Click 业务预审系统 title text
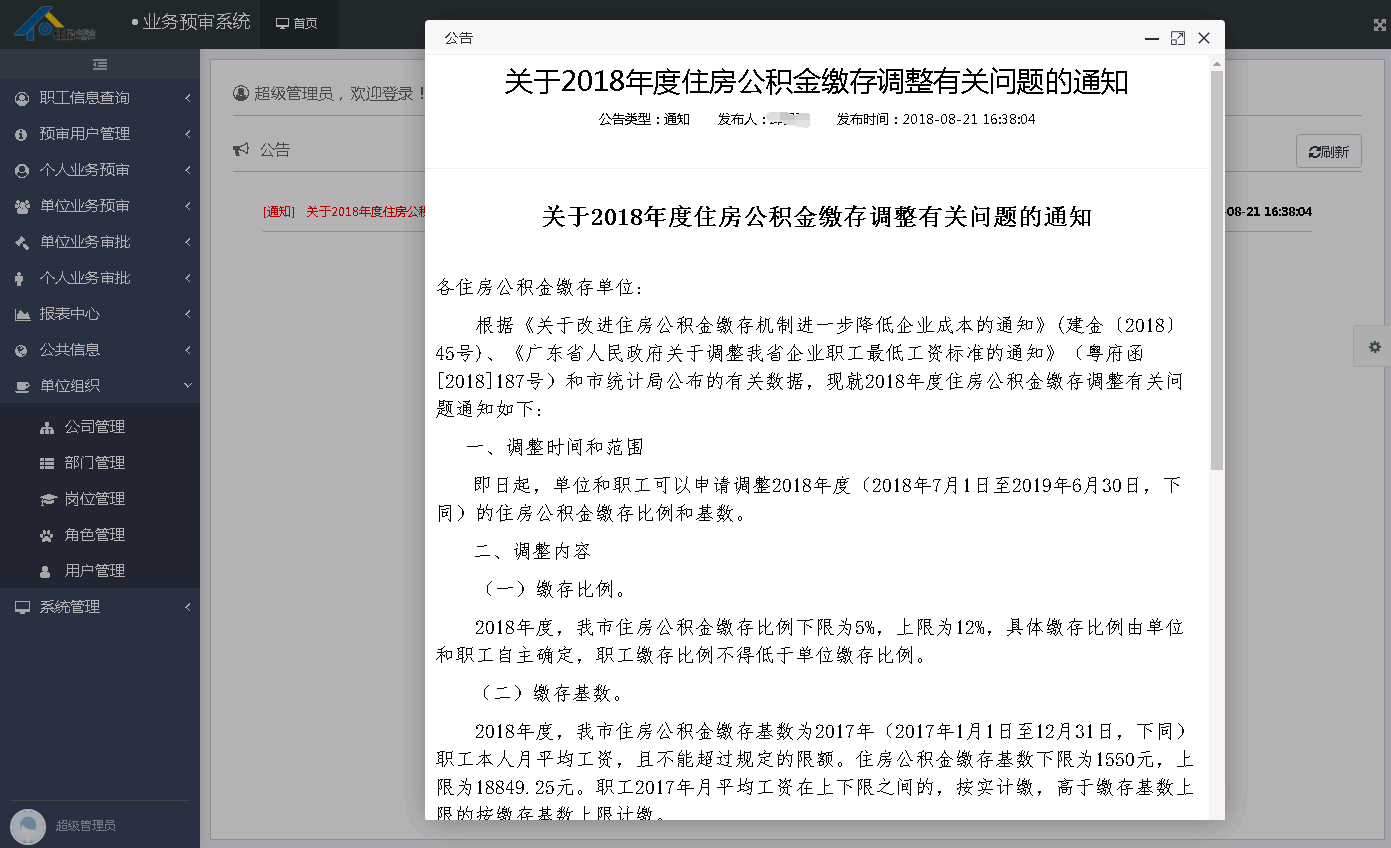The width and height of the screenshot is (1391, 848). pyautogui.click(x=196, y=21)
